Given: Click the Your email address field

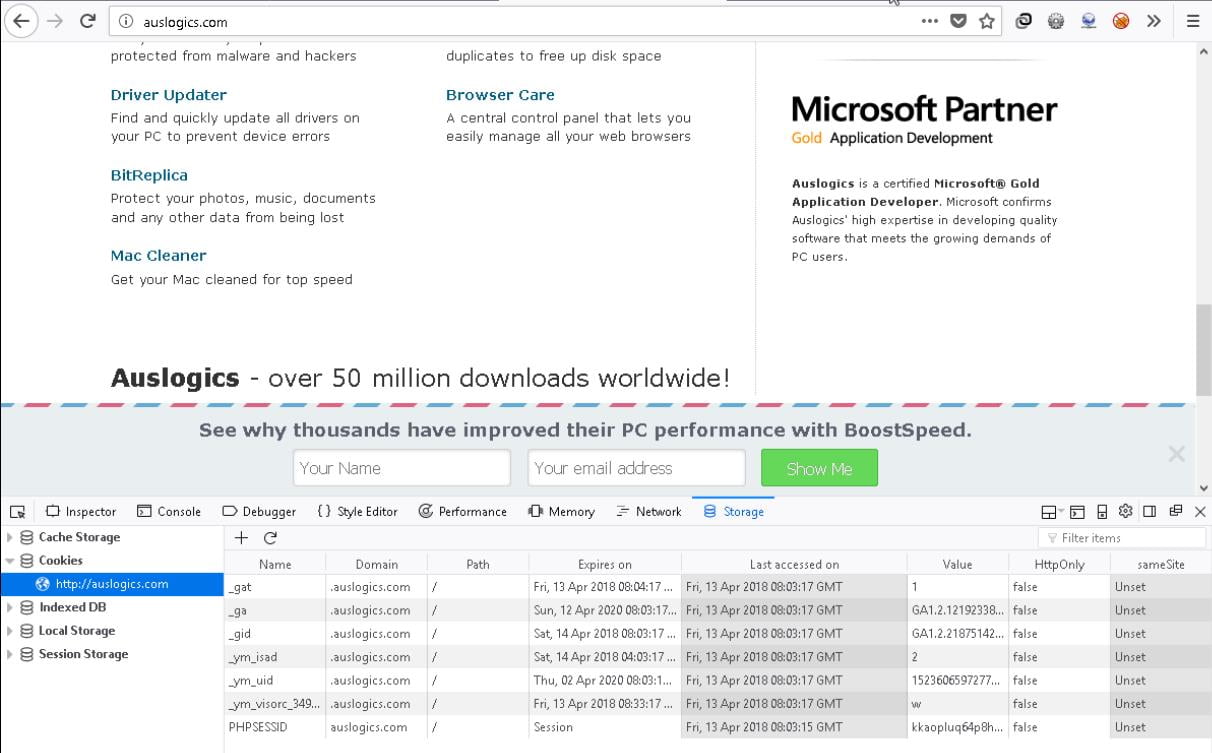Looking at the screenshot, I should (636, 468).
